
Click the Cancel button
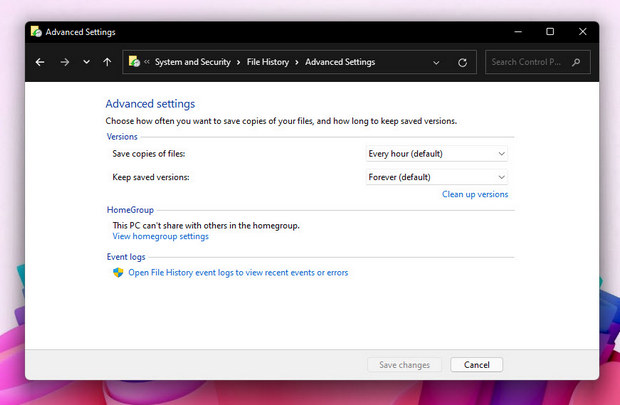click(476, 365)
